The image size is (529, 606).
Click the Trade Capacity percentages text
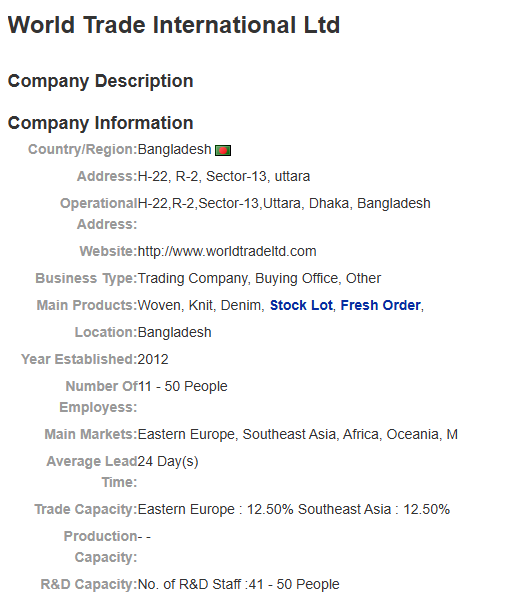[x=294, y=509]
